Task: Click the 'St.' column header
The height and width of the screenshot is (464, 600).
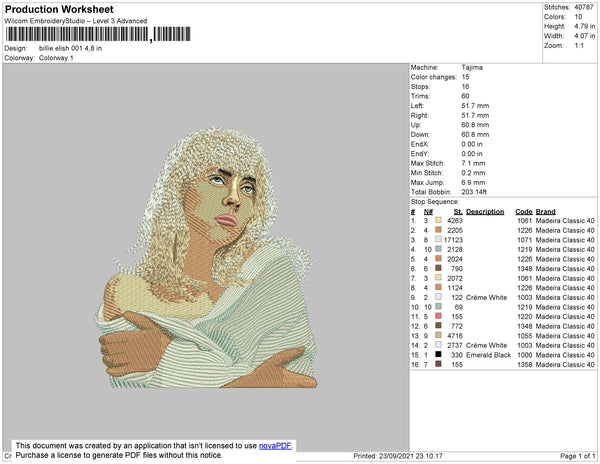Action: point(458,212)
